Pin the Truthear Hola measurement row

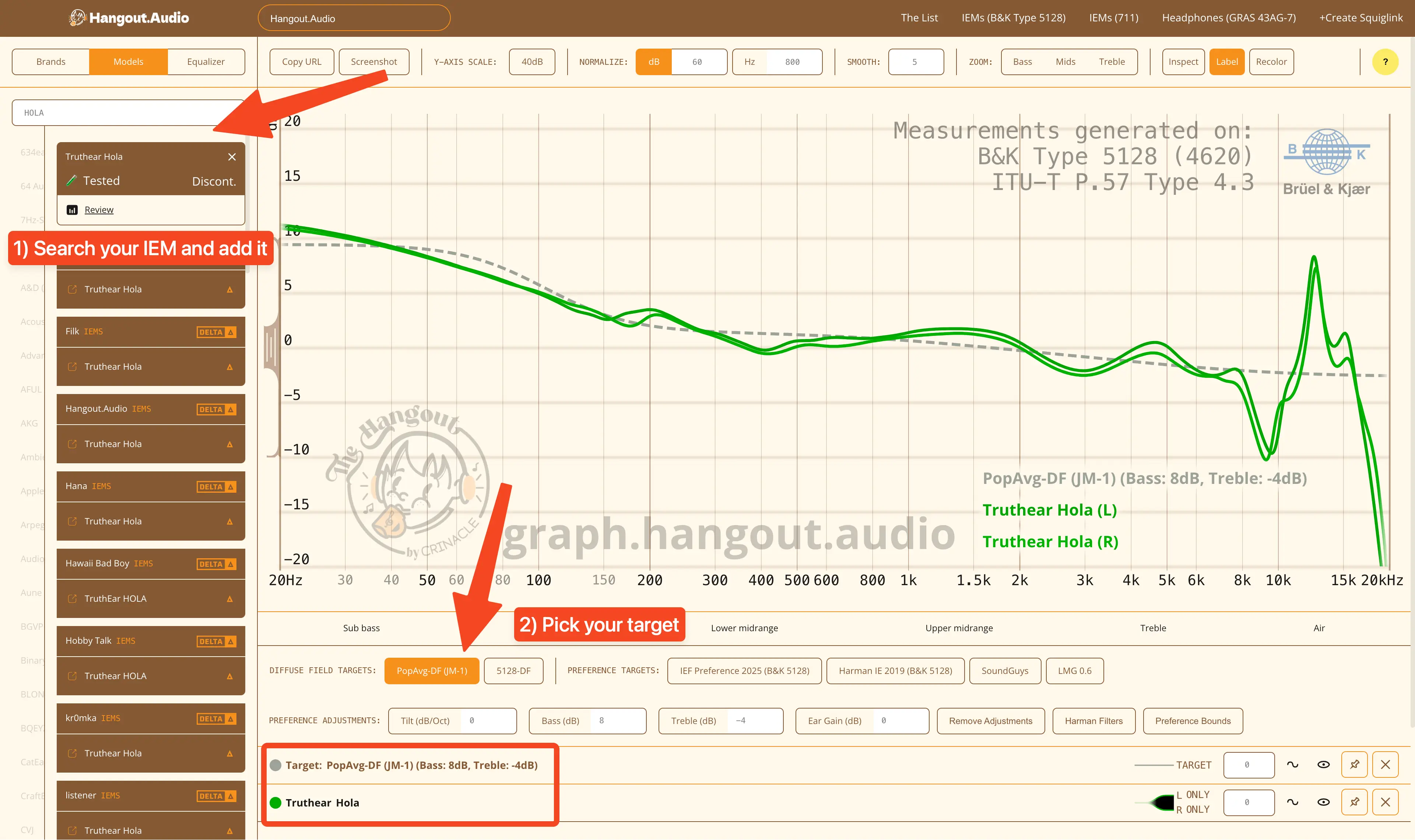point(1354,802)
